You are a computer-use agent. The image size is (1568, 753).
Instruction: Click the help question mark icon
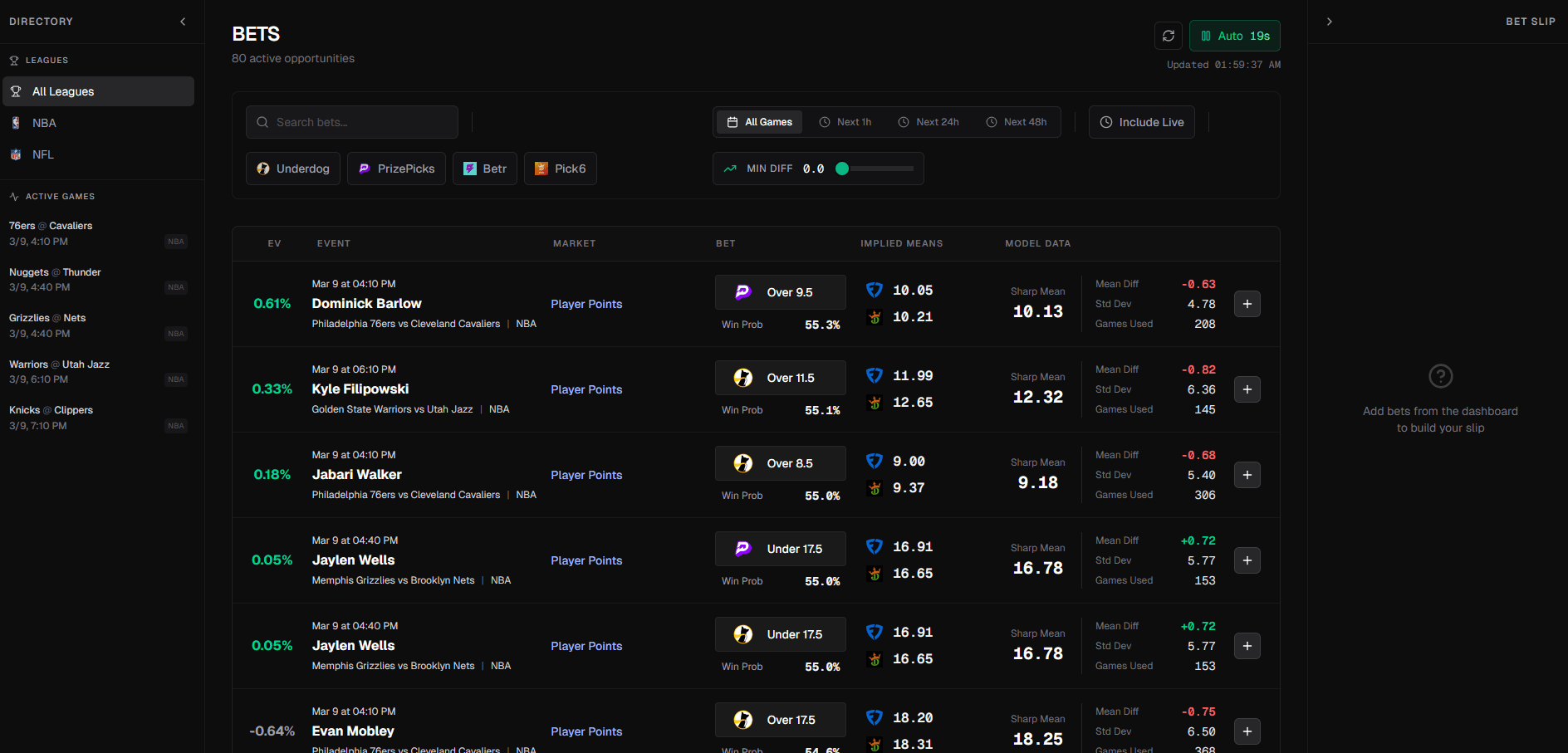point(1440,376)
